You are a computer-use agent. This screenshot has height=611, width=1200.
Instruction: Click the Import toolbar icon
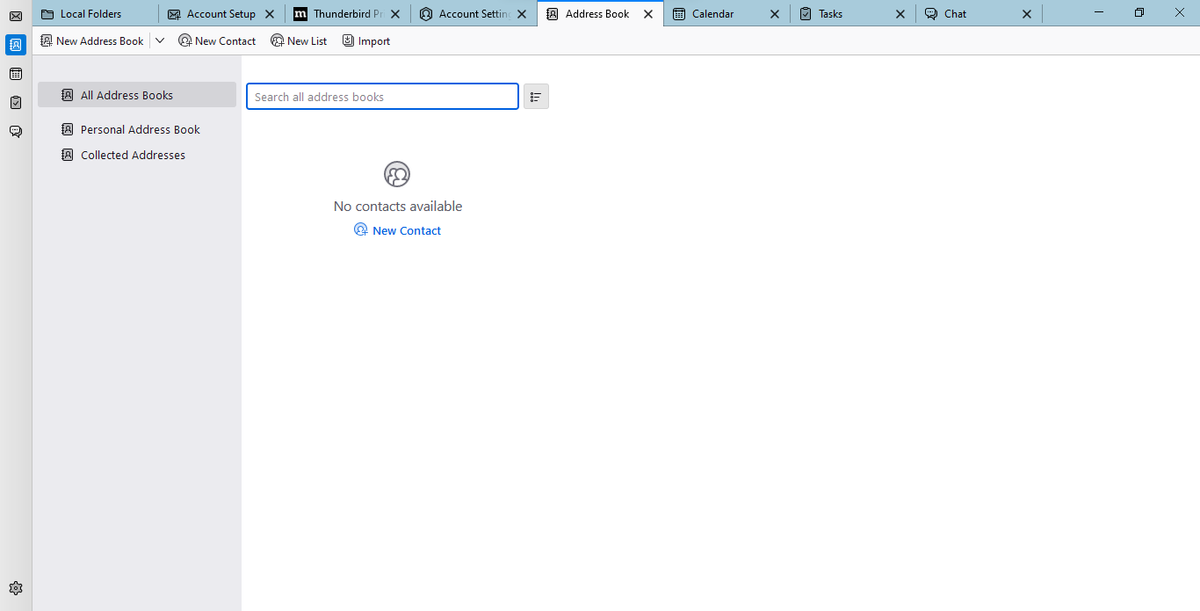[365, 41]
